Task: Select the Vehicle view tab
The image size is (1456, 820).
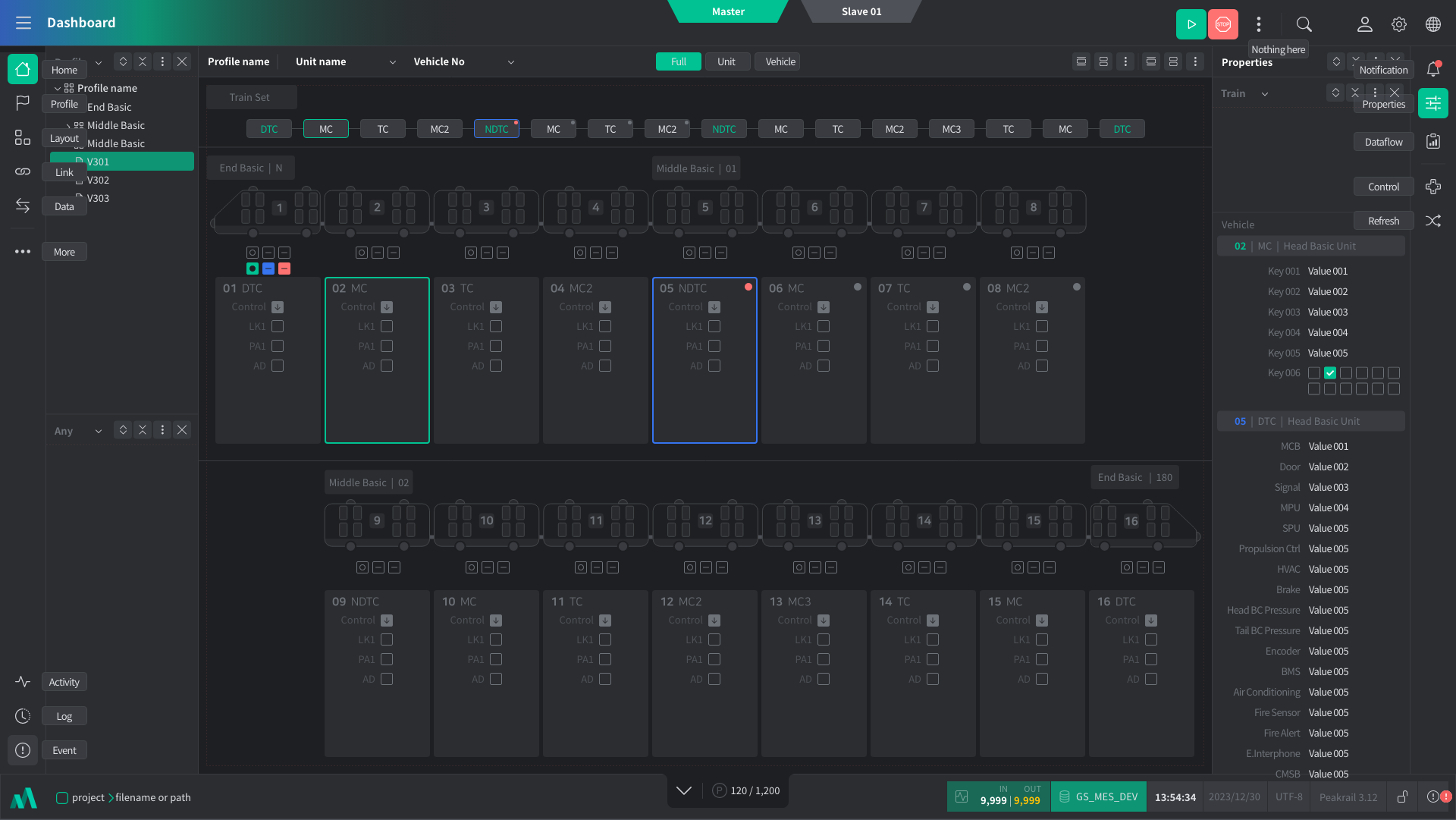Action: (780, 62)
